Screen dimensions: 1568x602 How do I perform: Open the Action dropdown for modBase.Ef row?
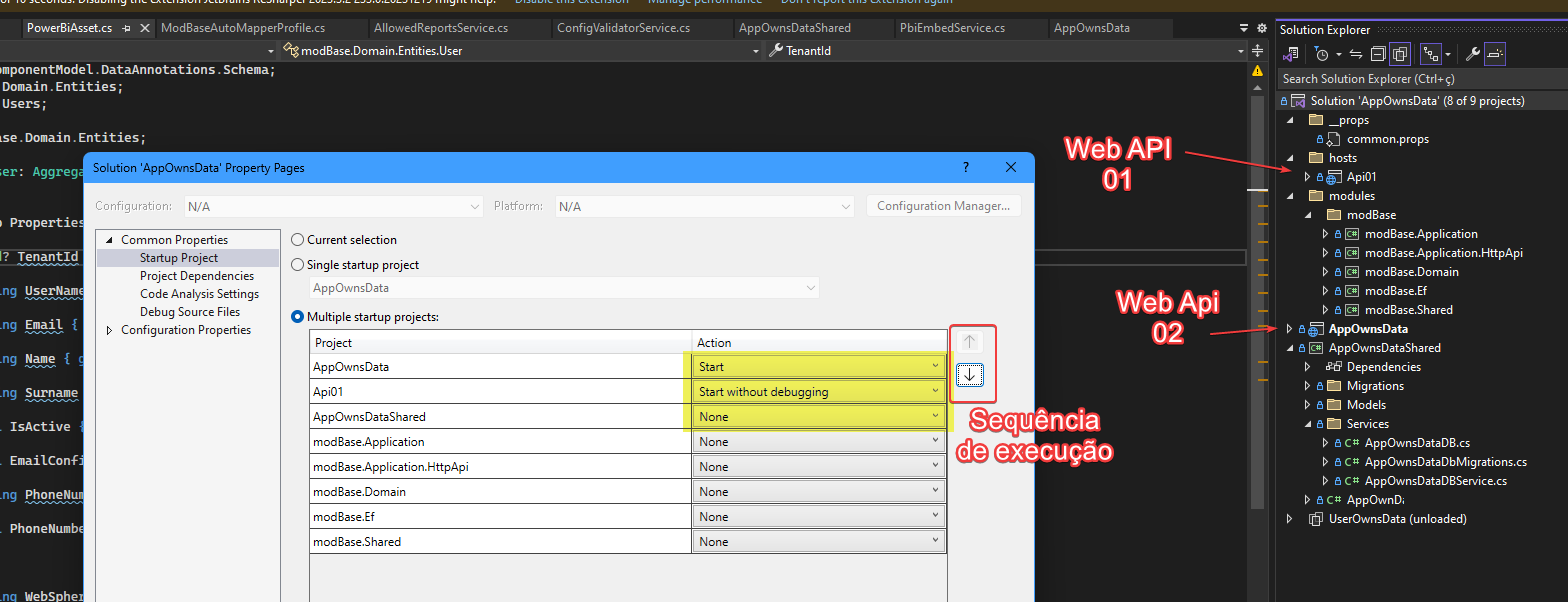click(x=819, y=517)
